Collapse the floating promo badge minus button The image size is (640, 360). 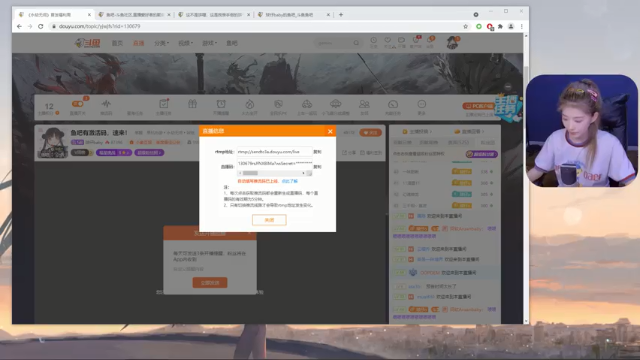click(x=508, y=87)
